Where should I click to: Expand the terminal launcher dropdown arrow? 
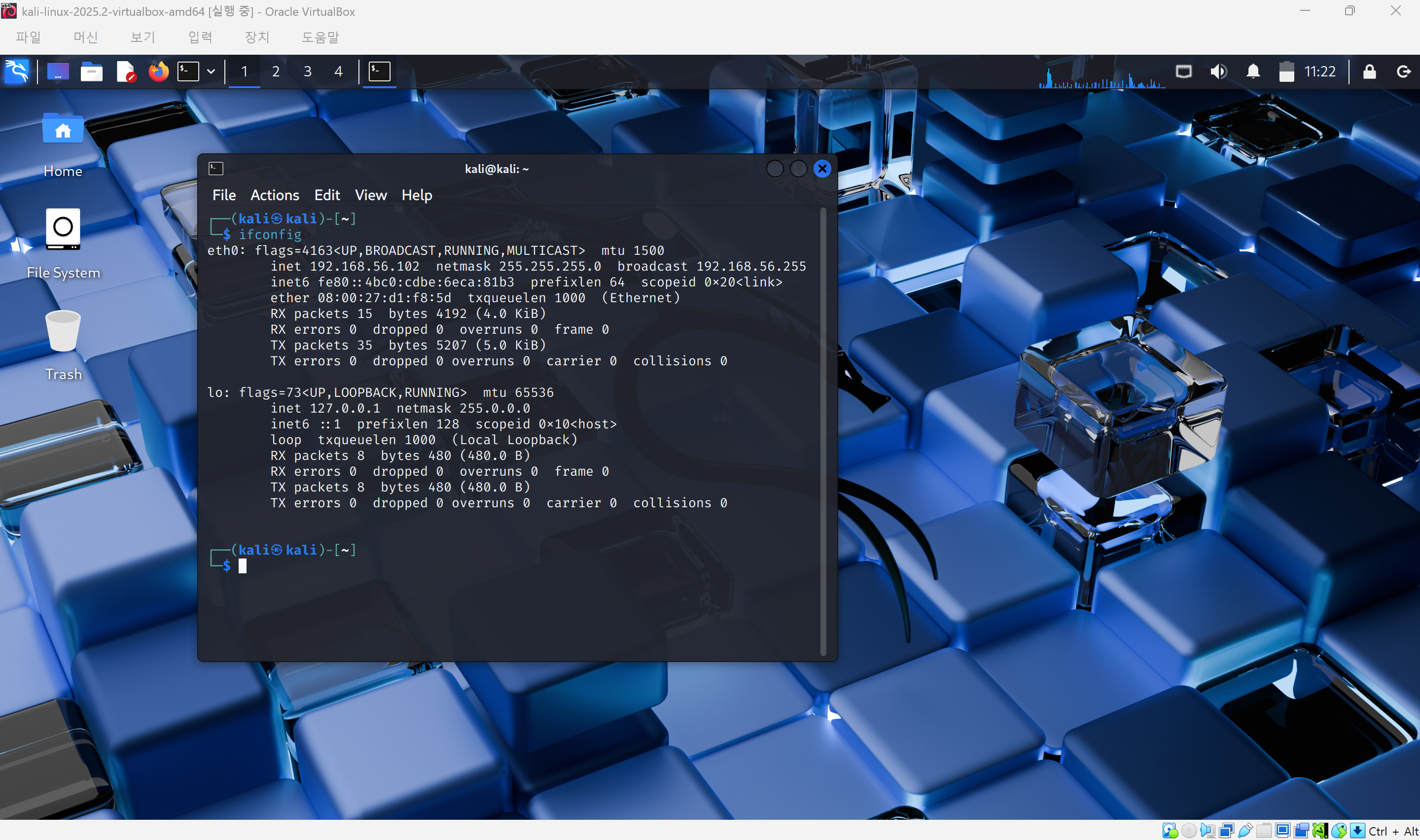coord(211,71)
